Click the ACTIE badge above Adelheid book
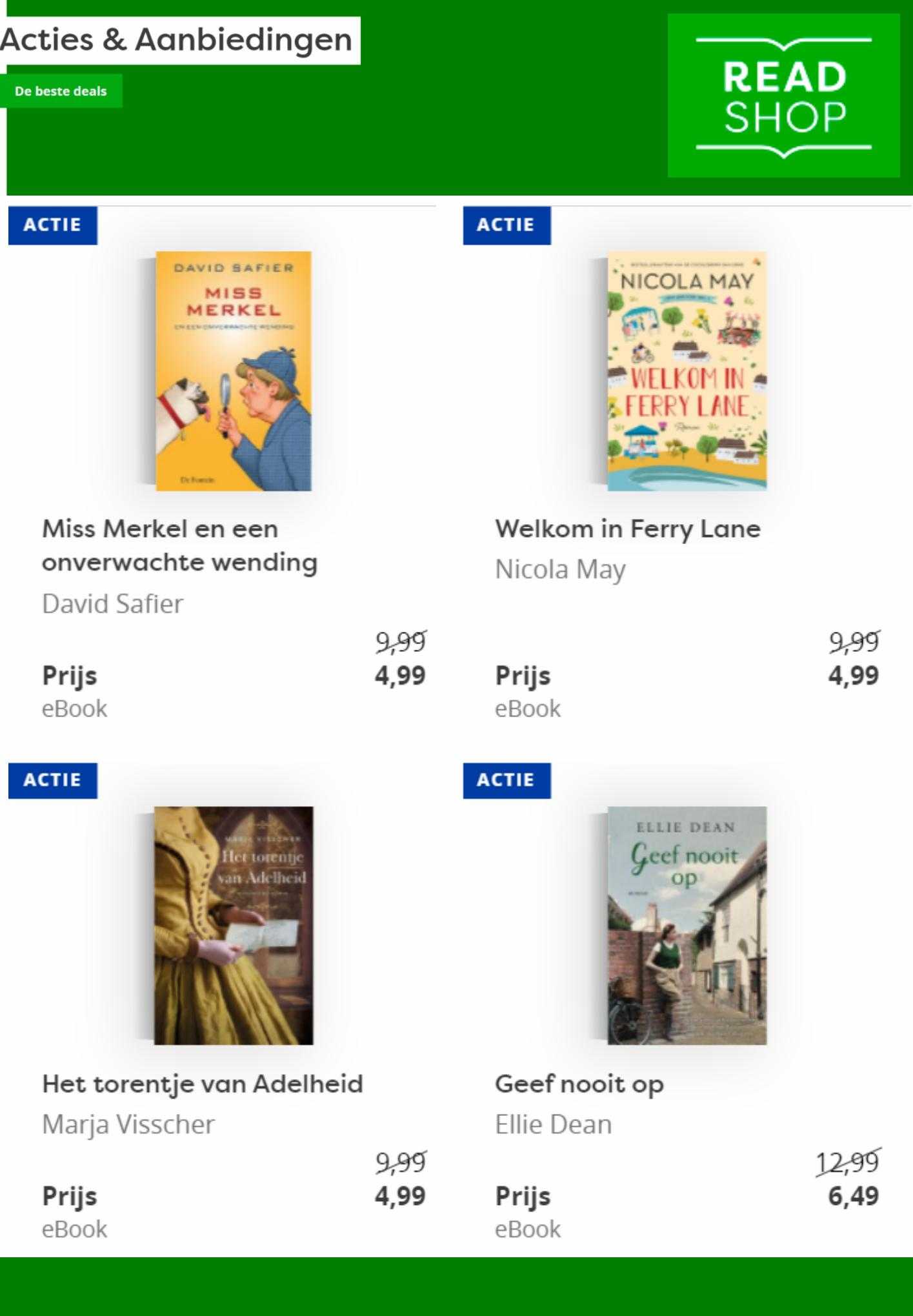 pyautogui.click(x=53, y=780)
